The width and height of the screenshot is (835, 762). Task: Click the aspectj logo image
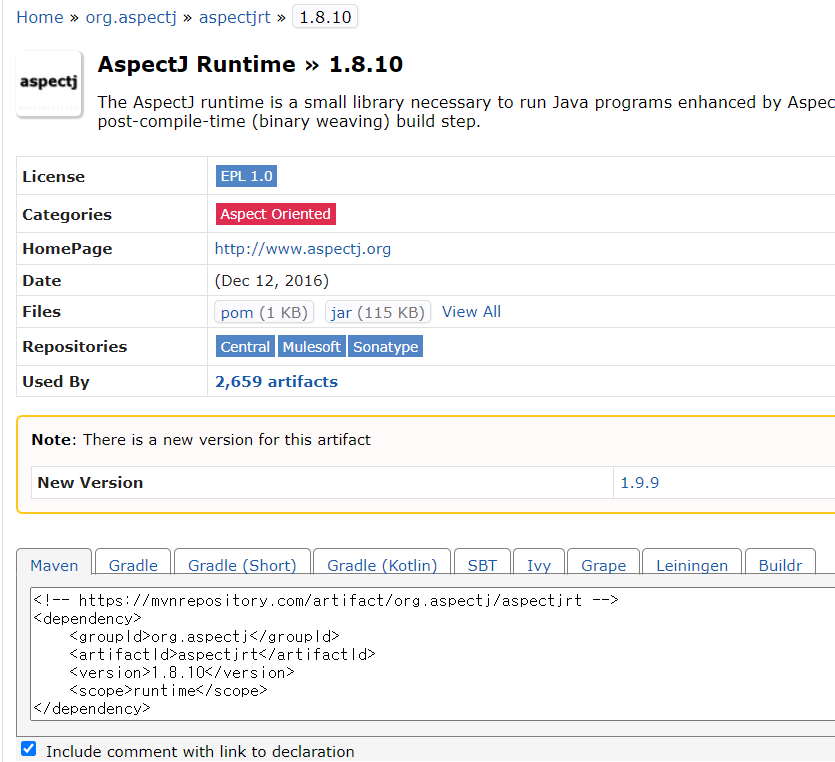point(48,84)
